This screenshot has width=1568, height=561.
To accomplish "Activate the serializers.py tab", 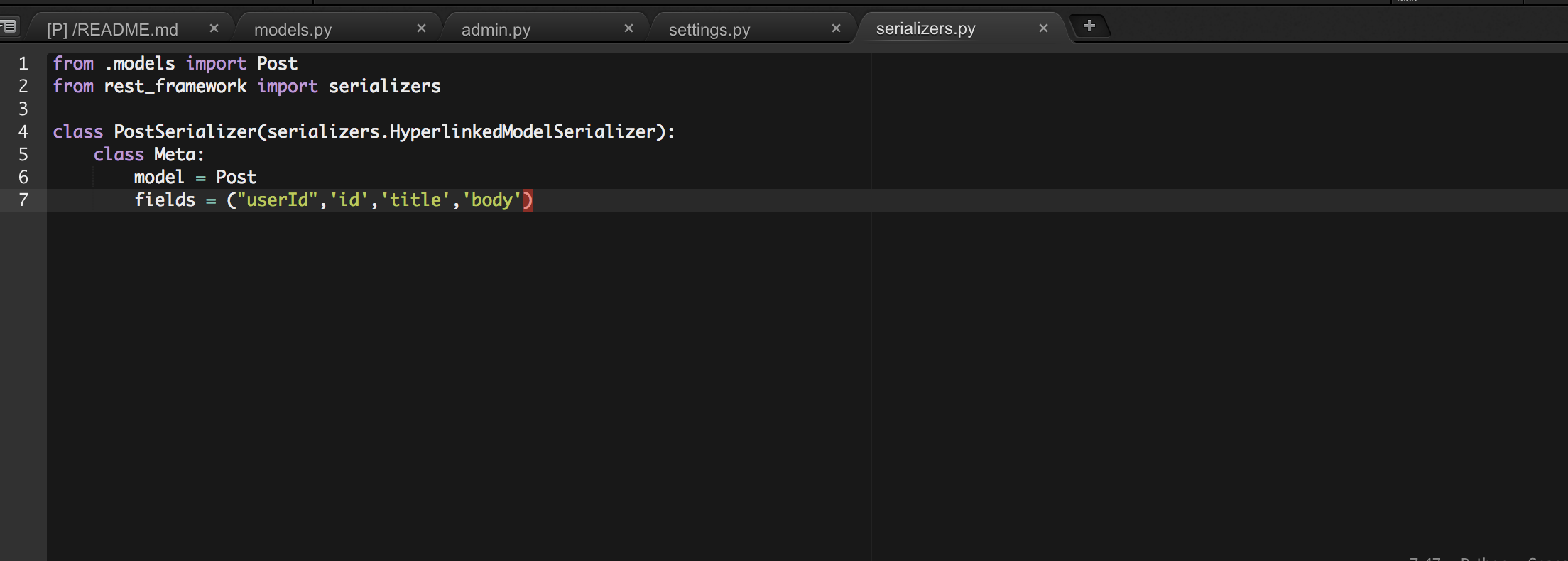I will [925, 28].
